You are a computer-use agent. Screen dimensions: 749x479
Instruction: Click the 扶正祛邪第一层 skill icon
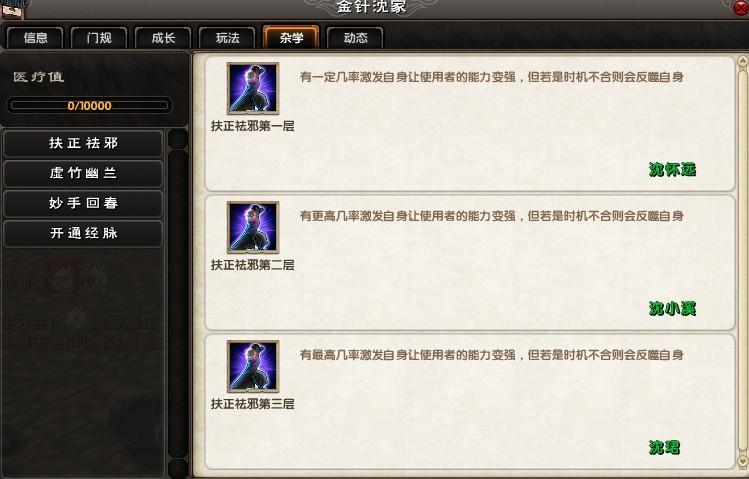click(x=253, y=88)
